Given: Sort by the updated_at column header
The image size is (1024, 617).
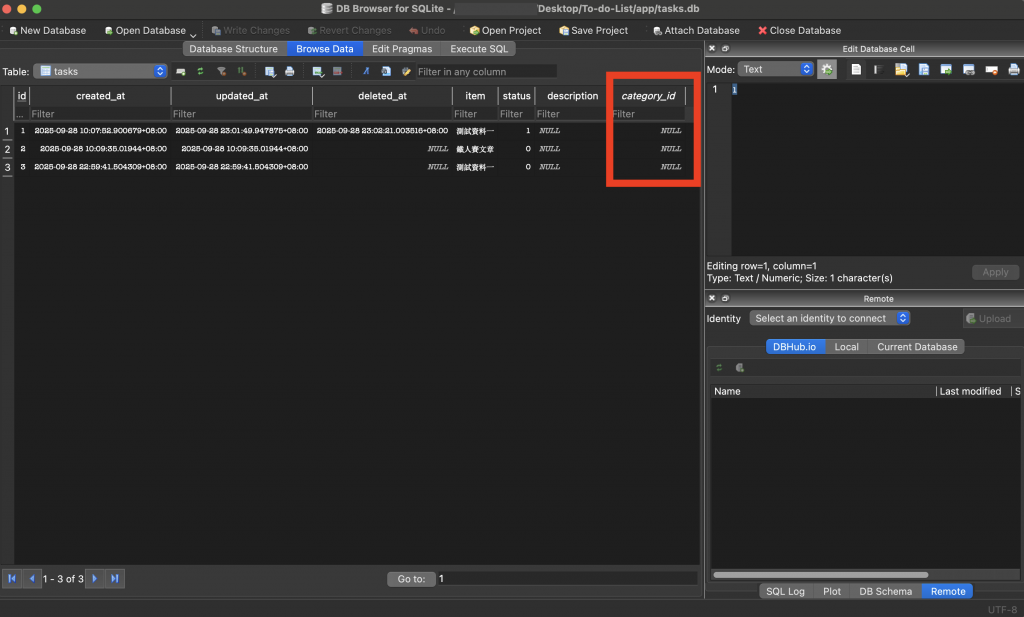Looking at the screenshot, I should pyautogui.click(x=242, y=96).
